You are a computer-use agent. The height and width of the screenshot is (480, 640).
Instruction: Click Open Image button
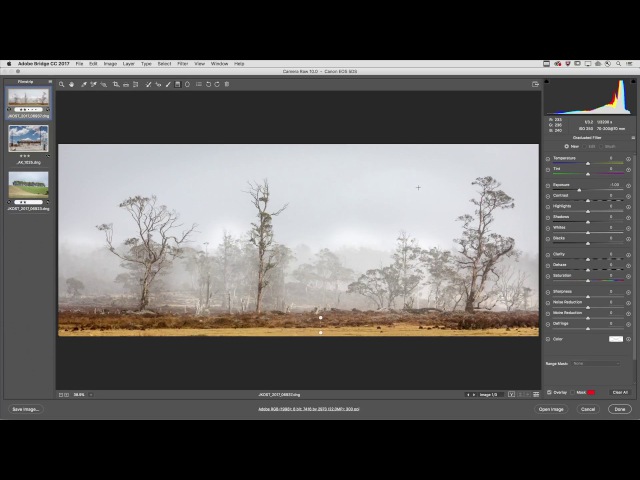[551, 409]
